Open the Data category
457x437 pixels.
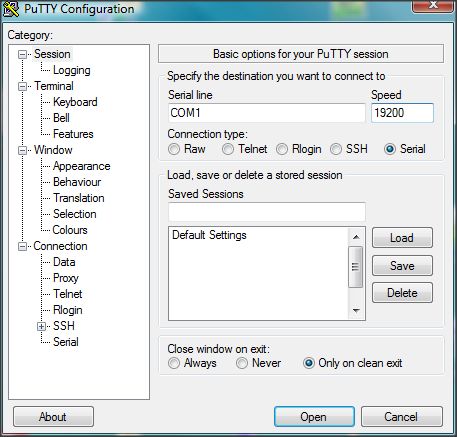tap(64, 262)
